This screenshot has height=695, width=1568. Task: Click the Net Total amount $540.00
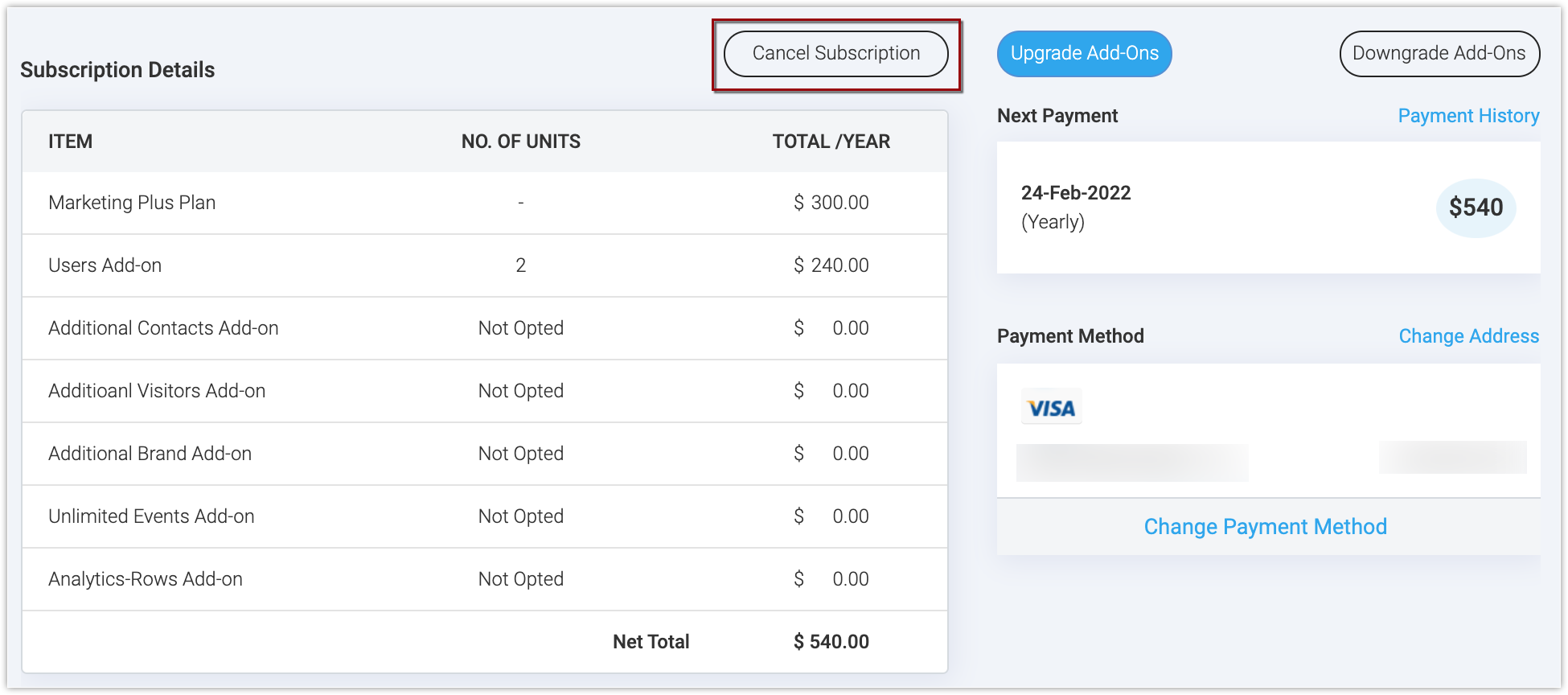831,642
